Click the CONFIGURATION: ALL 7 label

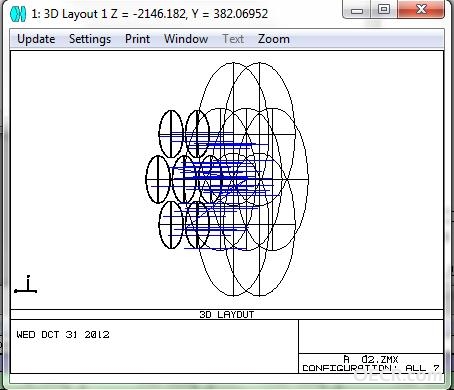(x=371, y=368)
